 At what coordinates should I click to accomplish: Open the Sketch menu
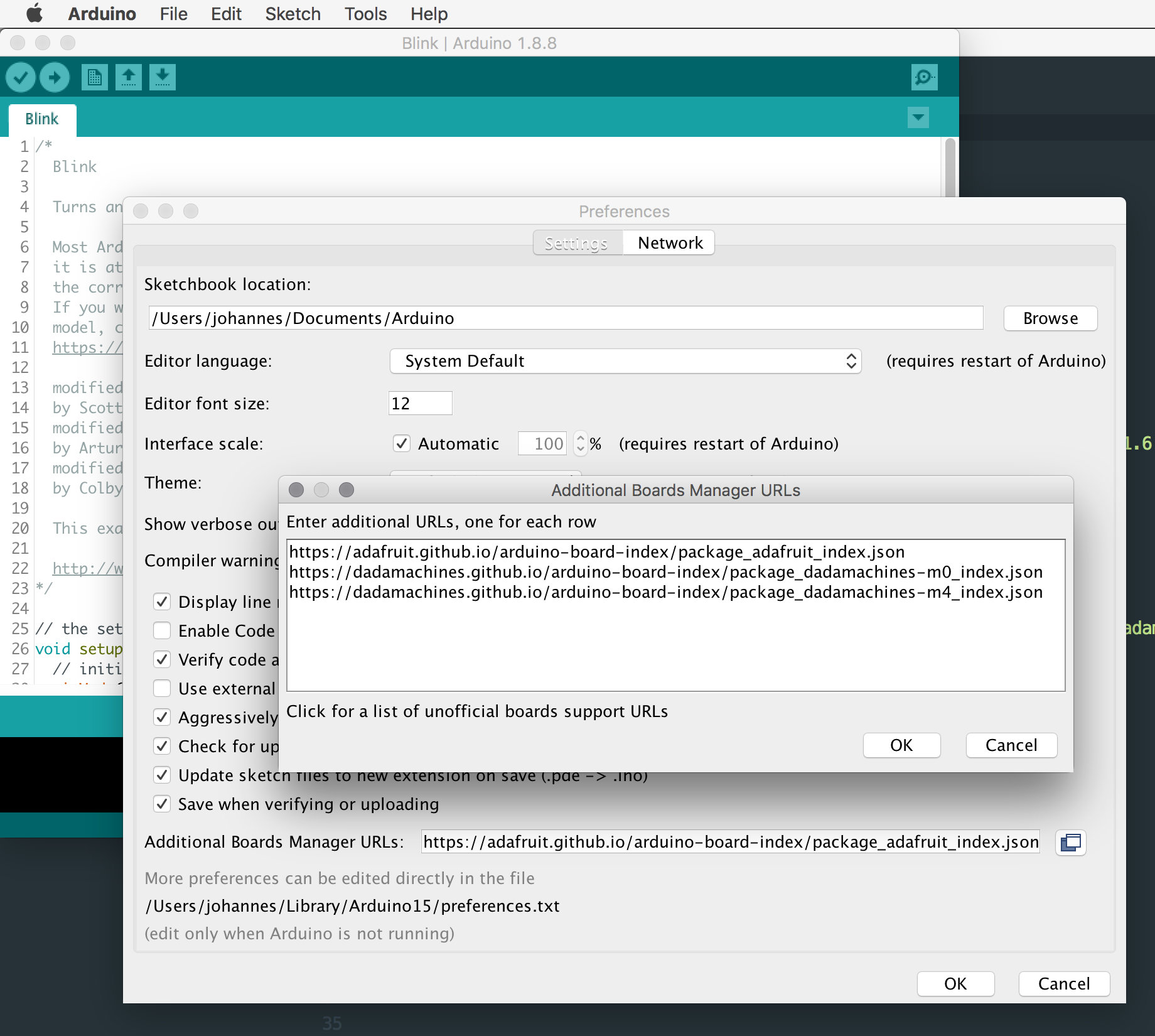[x=293, y=14]
